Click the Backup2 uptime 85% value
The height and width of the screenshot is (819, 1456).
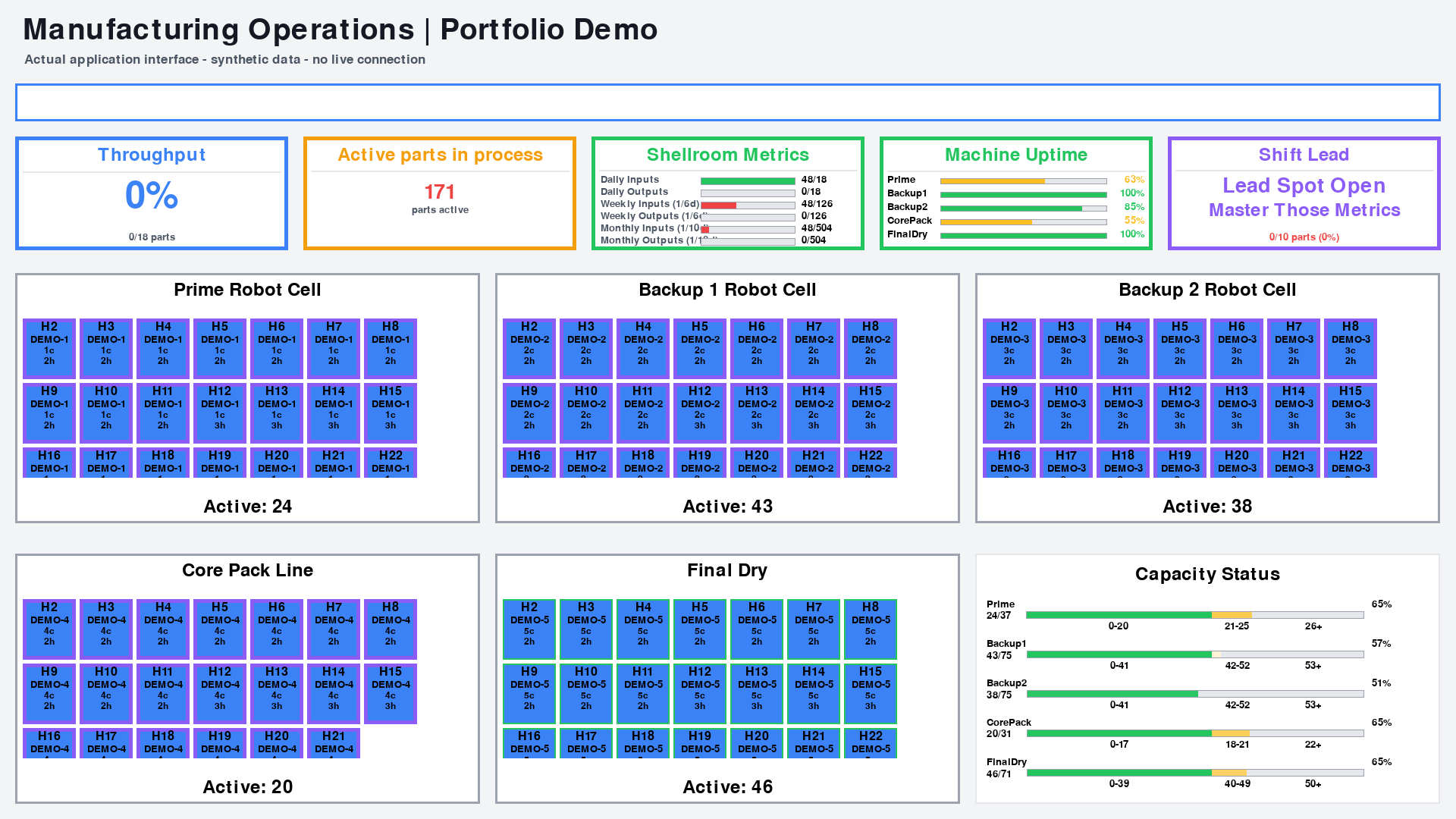tap(1134, 207)
